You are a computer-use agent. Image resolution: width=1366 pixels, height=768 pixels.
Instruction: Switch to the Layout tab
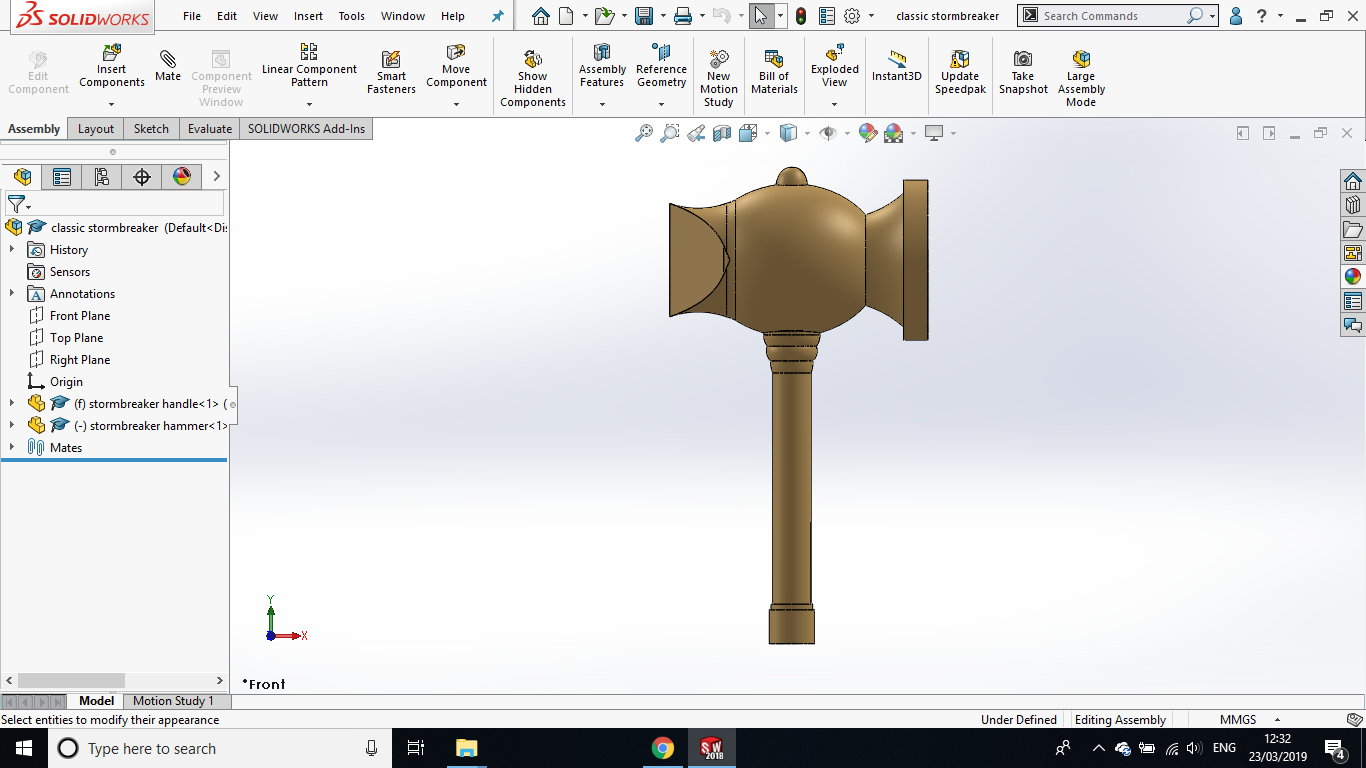96,129
